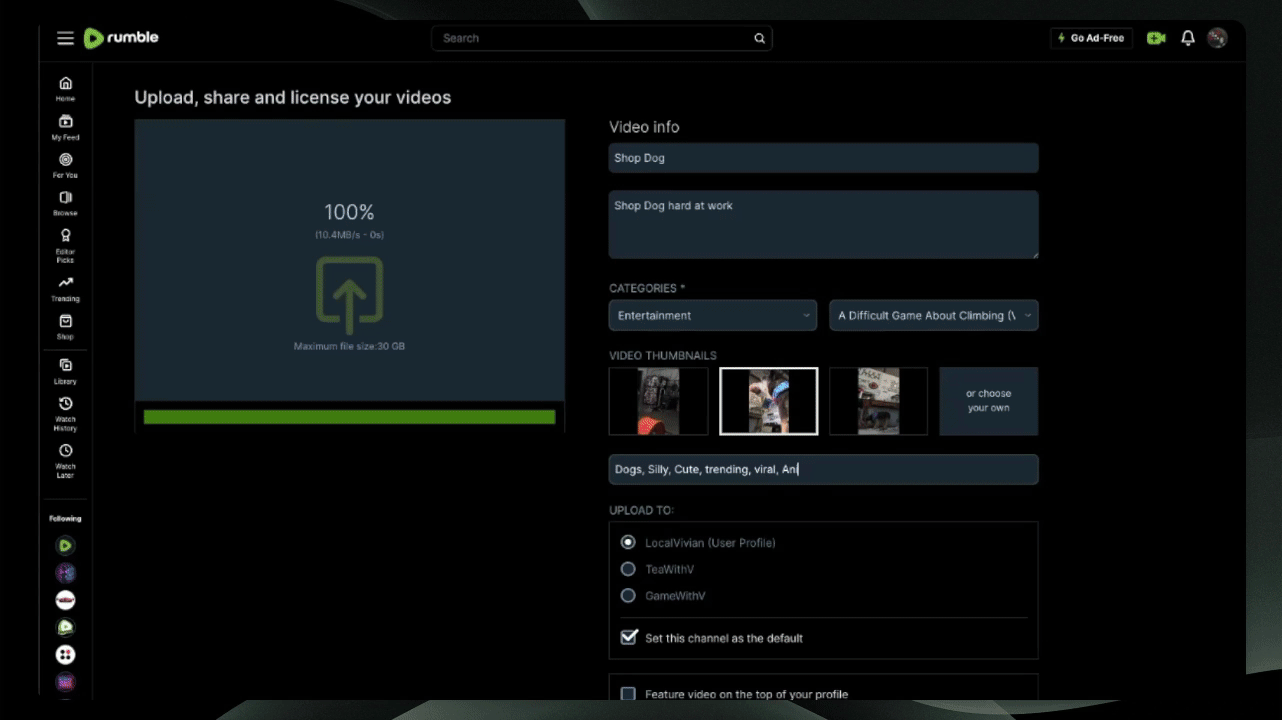The height and width of the screenshot is (720, 1282).
Task: Open Shop in the sidebar
Action: tap(65, 327)
